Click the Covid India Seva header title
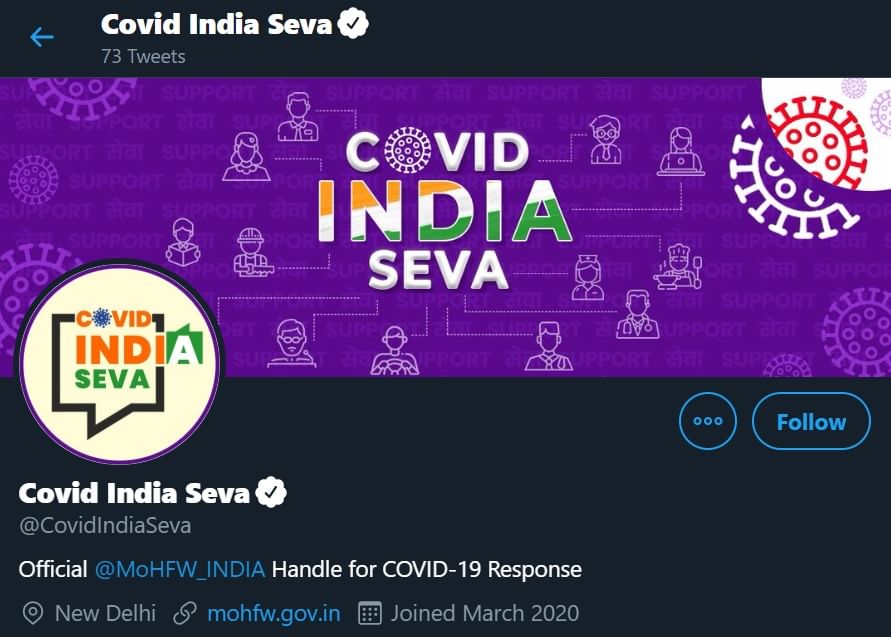891x637 pixels. [216, 24]
